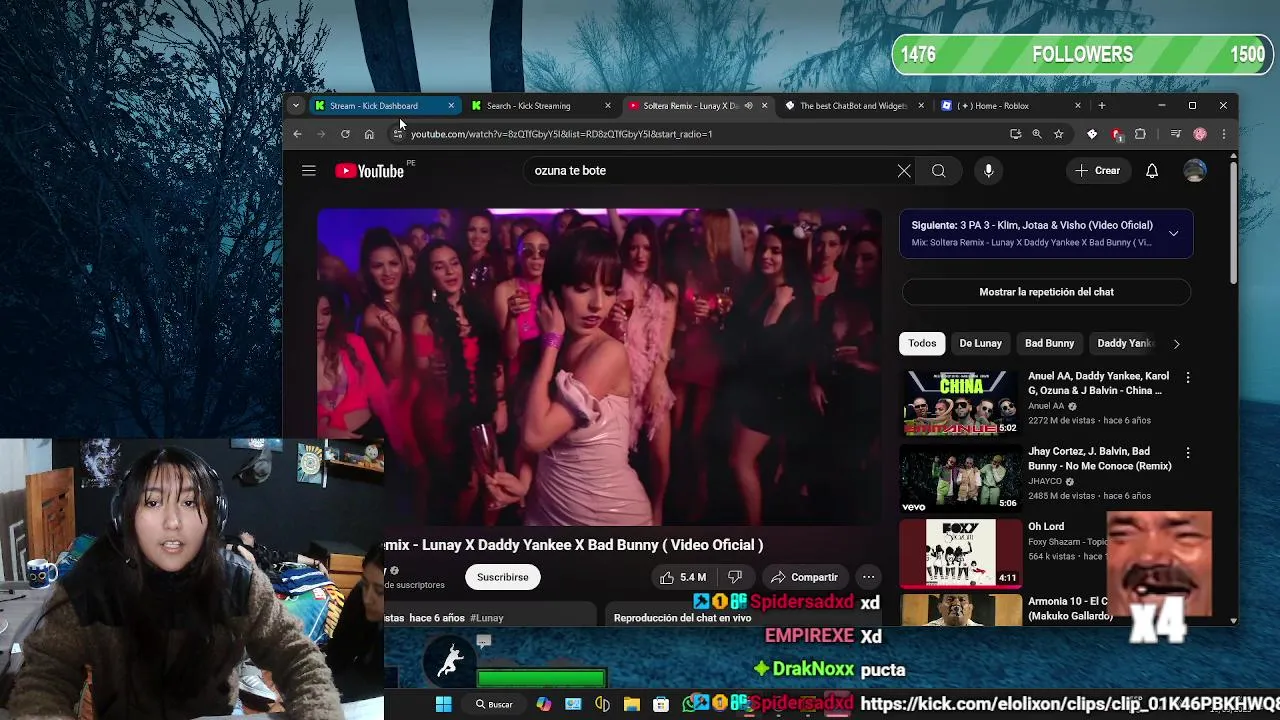Expand the Siguiente playlist panel chevron
Screen dimensions: 1280x720
point(1174,234)
